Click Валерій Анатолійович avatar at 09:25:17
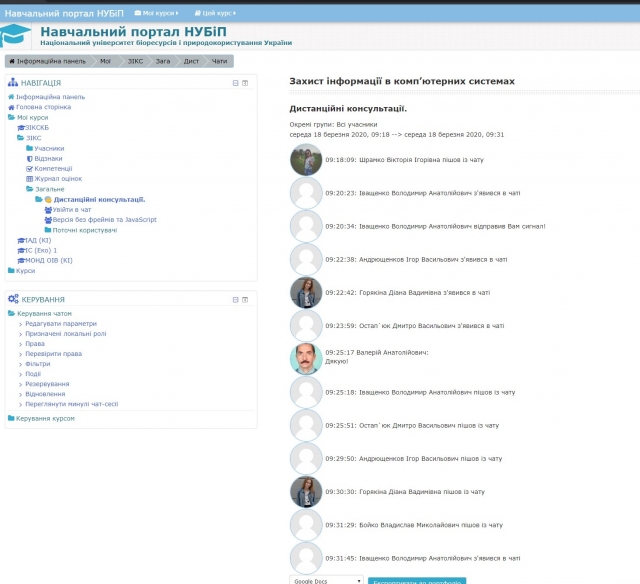This screenshot has height=584, width=640. 306,359
